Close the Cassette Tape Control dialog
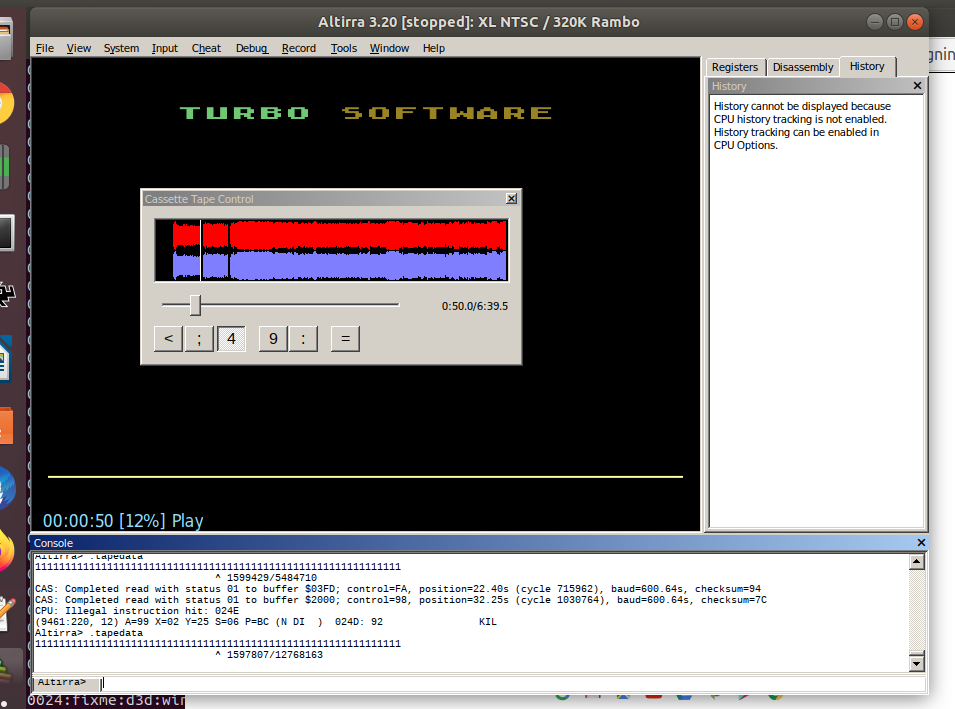Image resolution: width=955 pixels, height=709 pixels. click(511, 199)
